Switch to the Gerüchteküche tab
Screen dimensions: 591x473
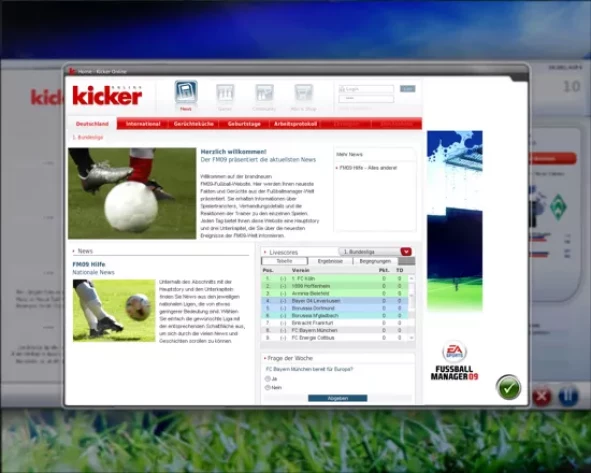click(194, 124)
